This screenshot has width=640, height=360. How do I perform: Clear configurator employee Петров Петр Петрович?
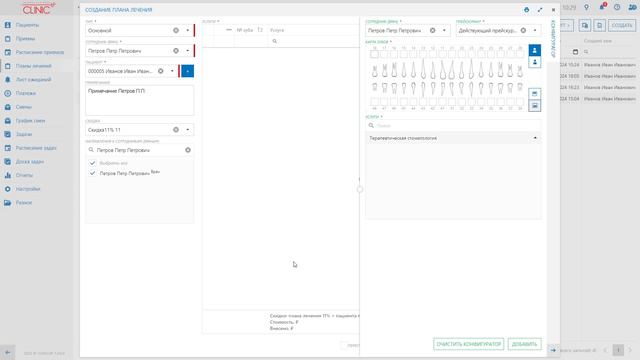click(x=433, y=30)
